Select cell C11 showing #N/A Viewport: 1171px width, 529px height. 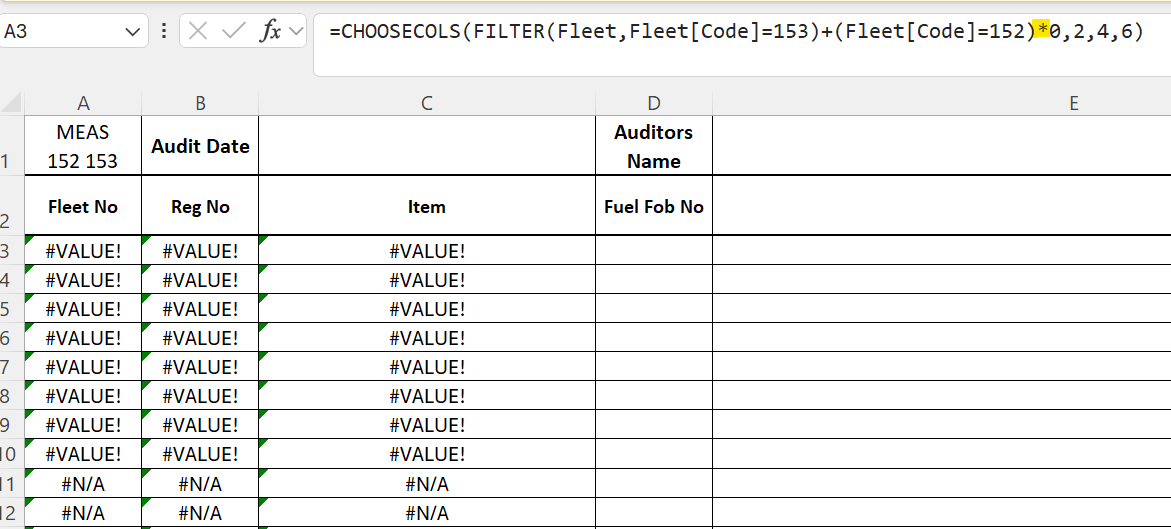click(427, 483)
